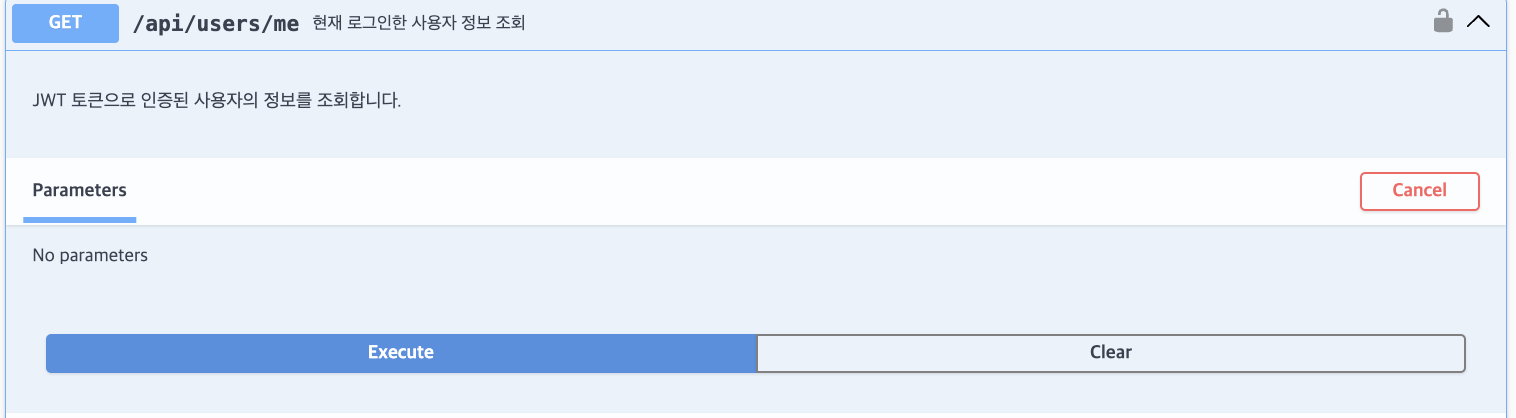The width and height of the screenshot is (1516, 418).
Task: Fold the endpoint using the upward arrow
Action: (1478, 22)
